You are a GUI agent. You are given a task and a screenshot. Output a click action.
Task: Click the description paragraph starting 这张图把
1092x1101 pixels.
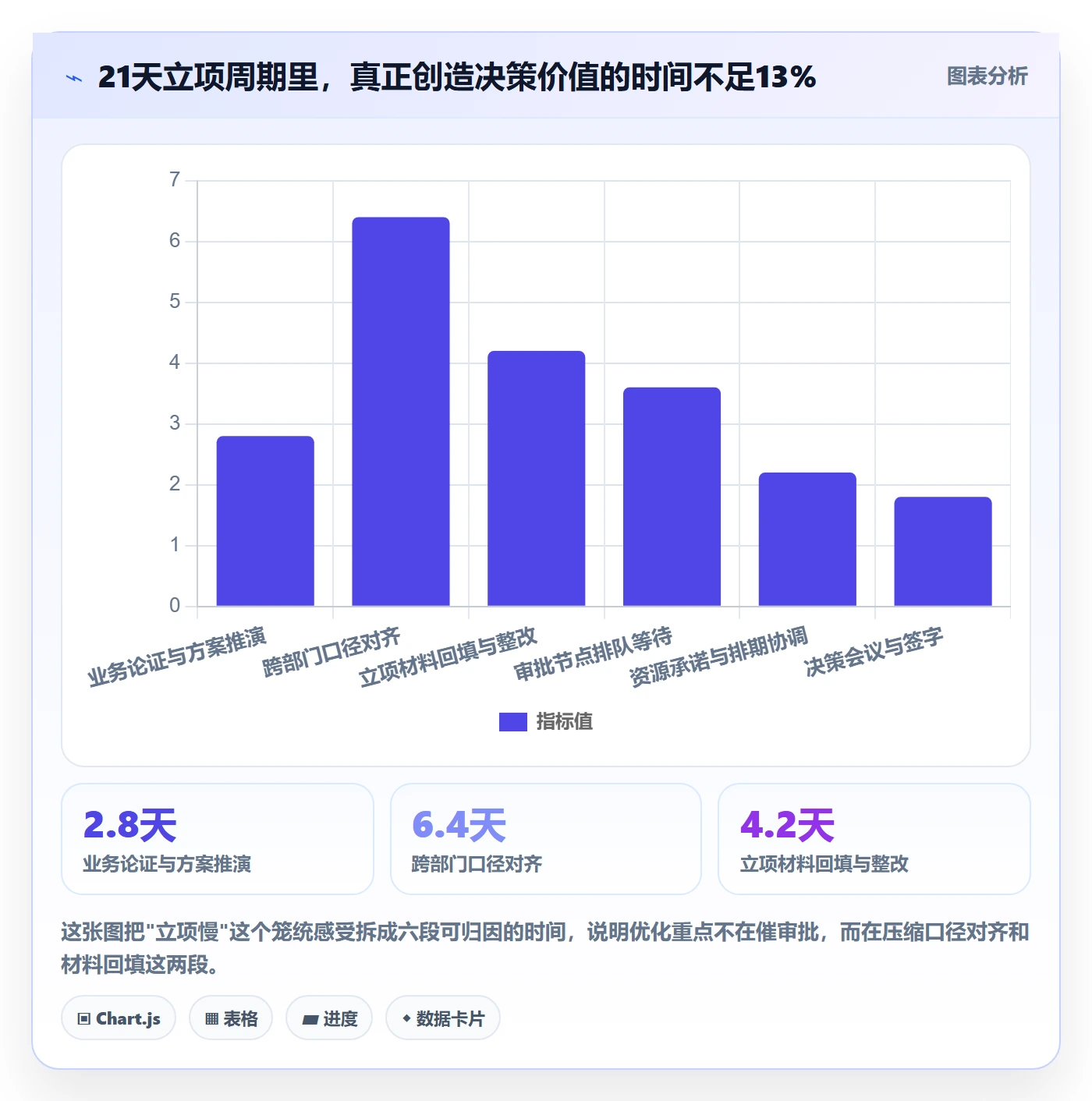tap(545, 948)
